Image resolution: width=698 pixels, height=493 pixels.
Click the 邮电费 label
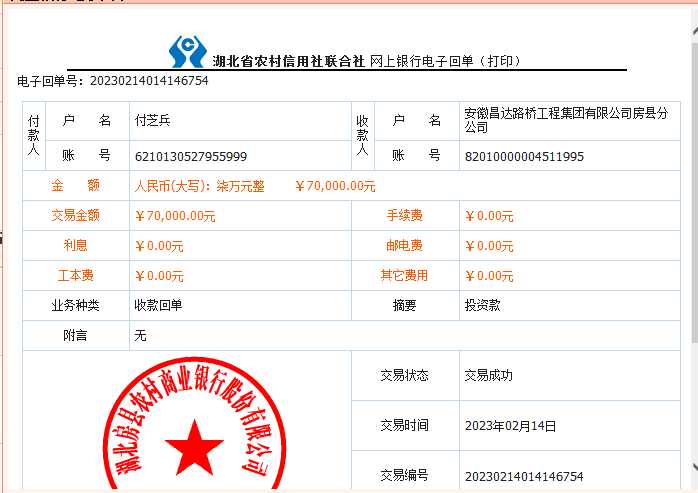click(x=404, y=246)
